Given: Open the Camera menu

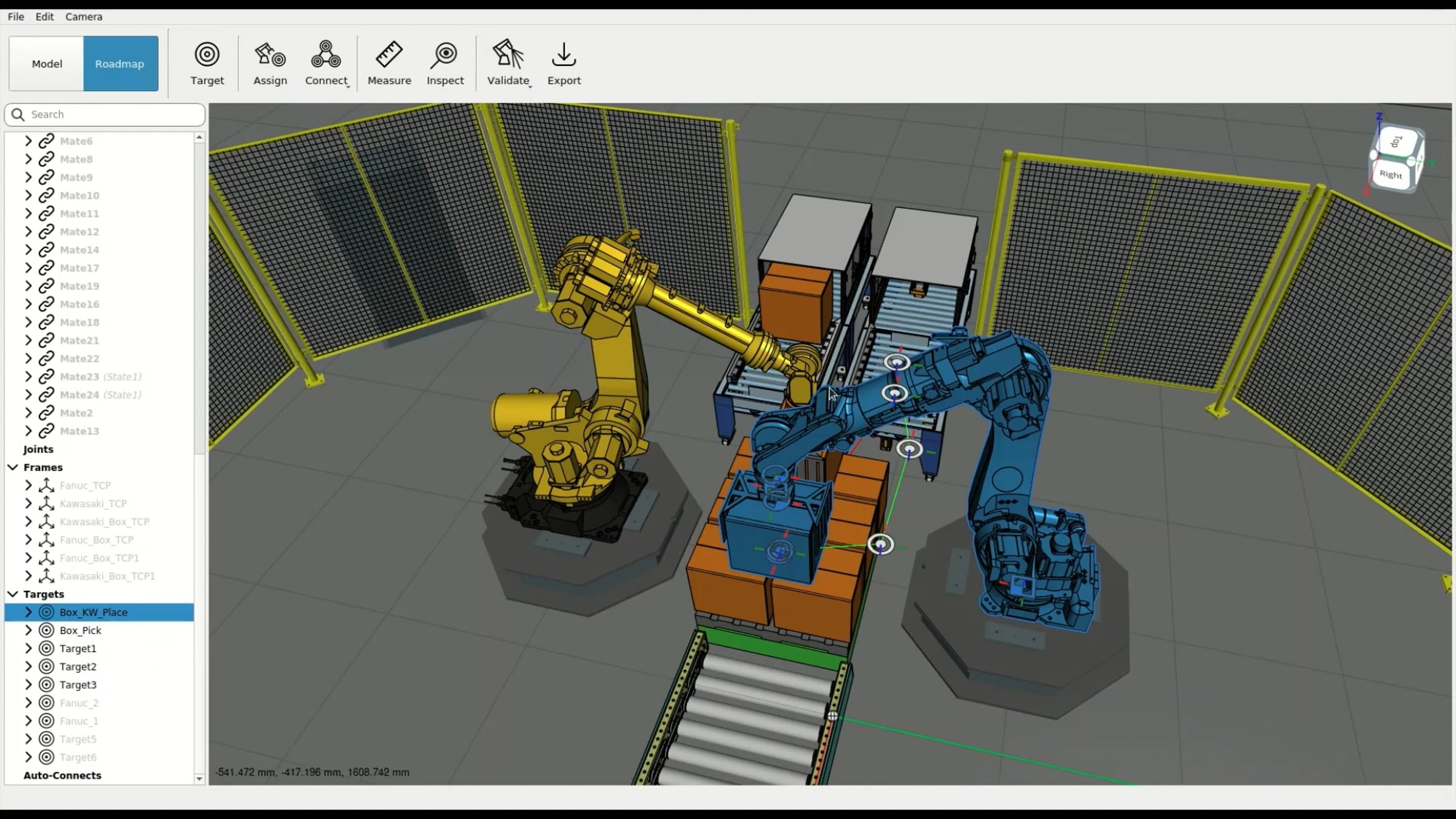Looking at the screenshot, I should (84, 16).
